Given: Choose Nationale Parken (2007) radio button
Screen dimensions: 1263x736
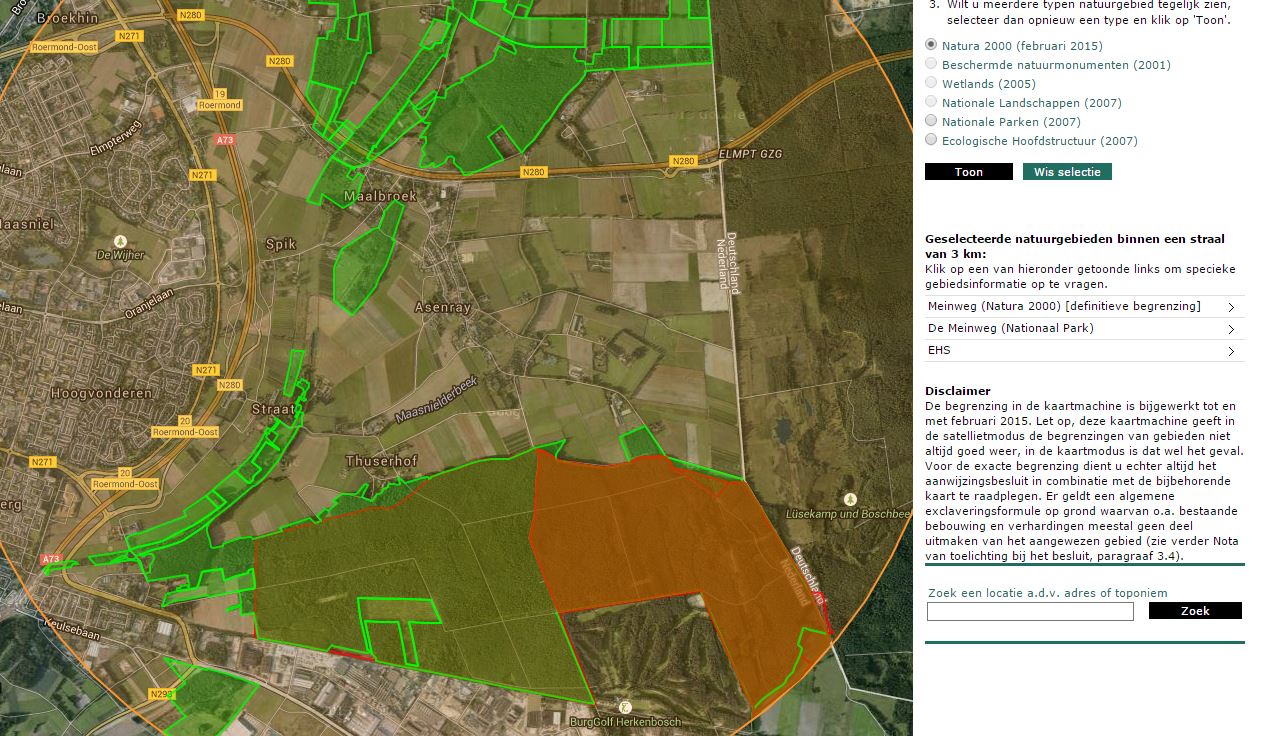Looking at the screenshot, I should [x=932, y=121].
